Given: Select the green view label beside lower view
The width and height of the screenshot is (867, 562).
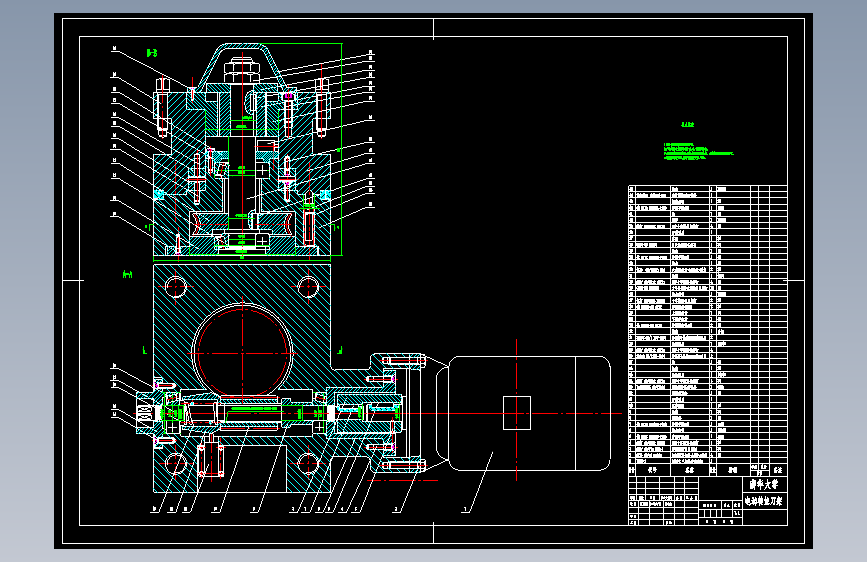Looking at the screenshot, I should pyautogui.click(x=127, y=274).
